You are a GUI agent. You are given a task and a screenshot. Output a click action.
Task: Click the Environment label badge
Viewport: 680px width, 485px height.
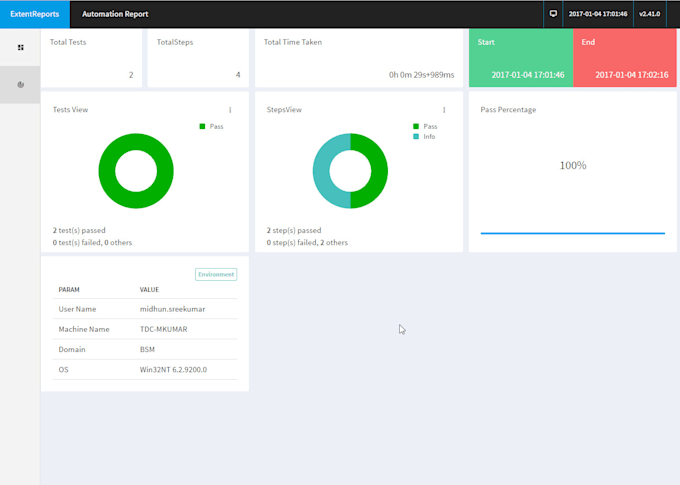pyautogui.click(x=216, y=274)
